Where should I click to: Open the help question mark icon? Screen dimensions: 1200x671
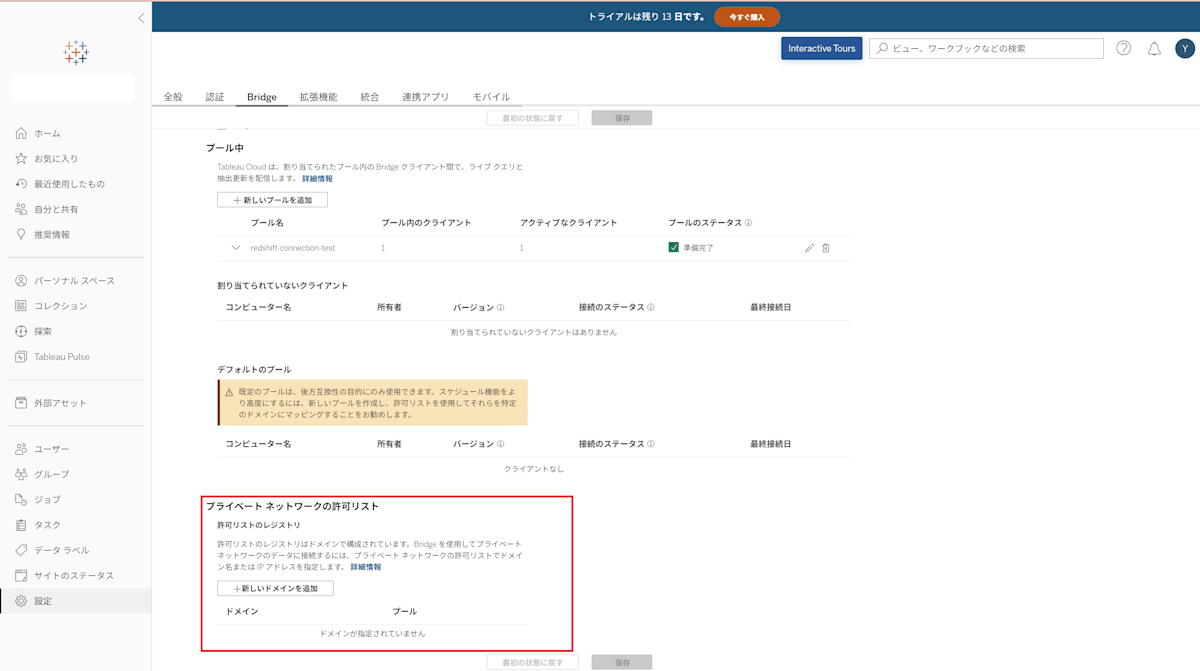[x=1123, y=48]
